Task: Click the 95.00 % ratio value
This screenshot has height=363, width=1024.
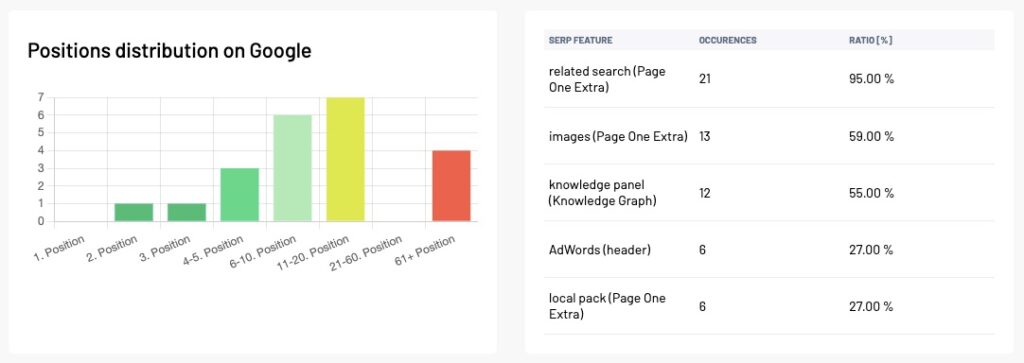Action: coord(871,79)
